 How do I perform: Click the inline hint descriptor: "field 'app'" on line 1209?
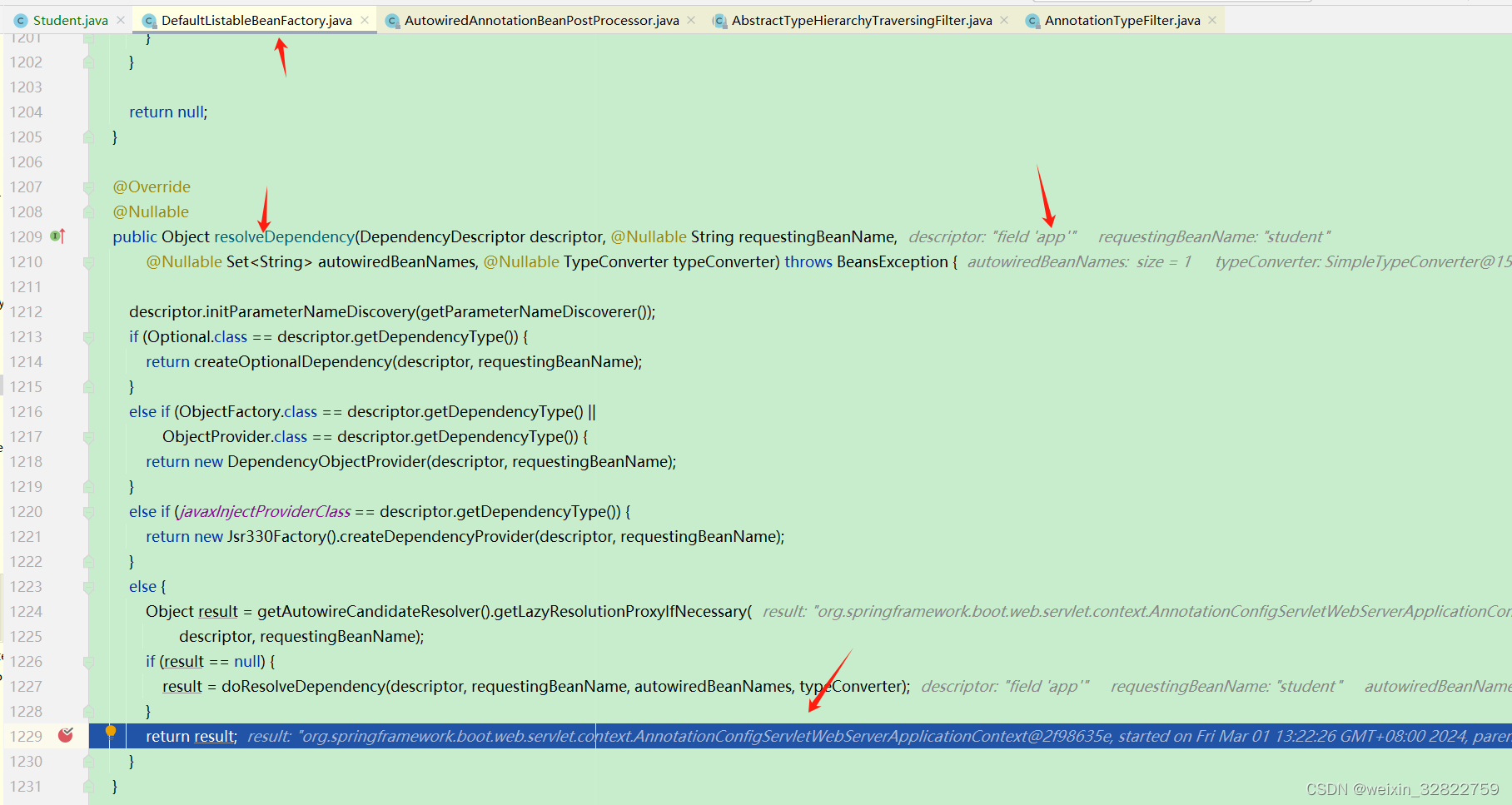992,236
